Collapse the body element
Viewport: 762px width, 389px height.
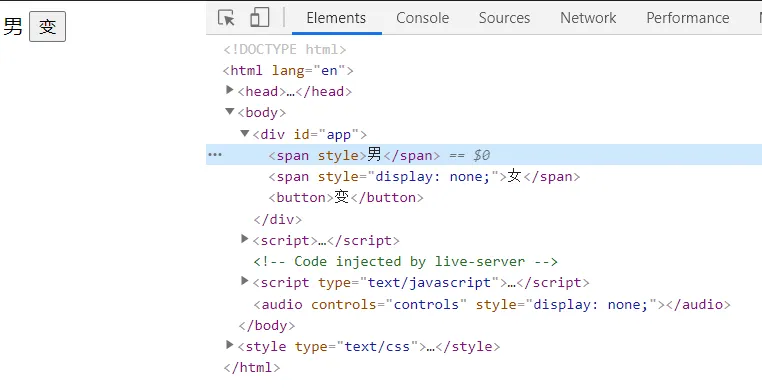pos(230,111)
